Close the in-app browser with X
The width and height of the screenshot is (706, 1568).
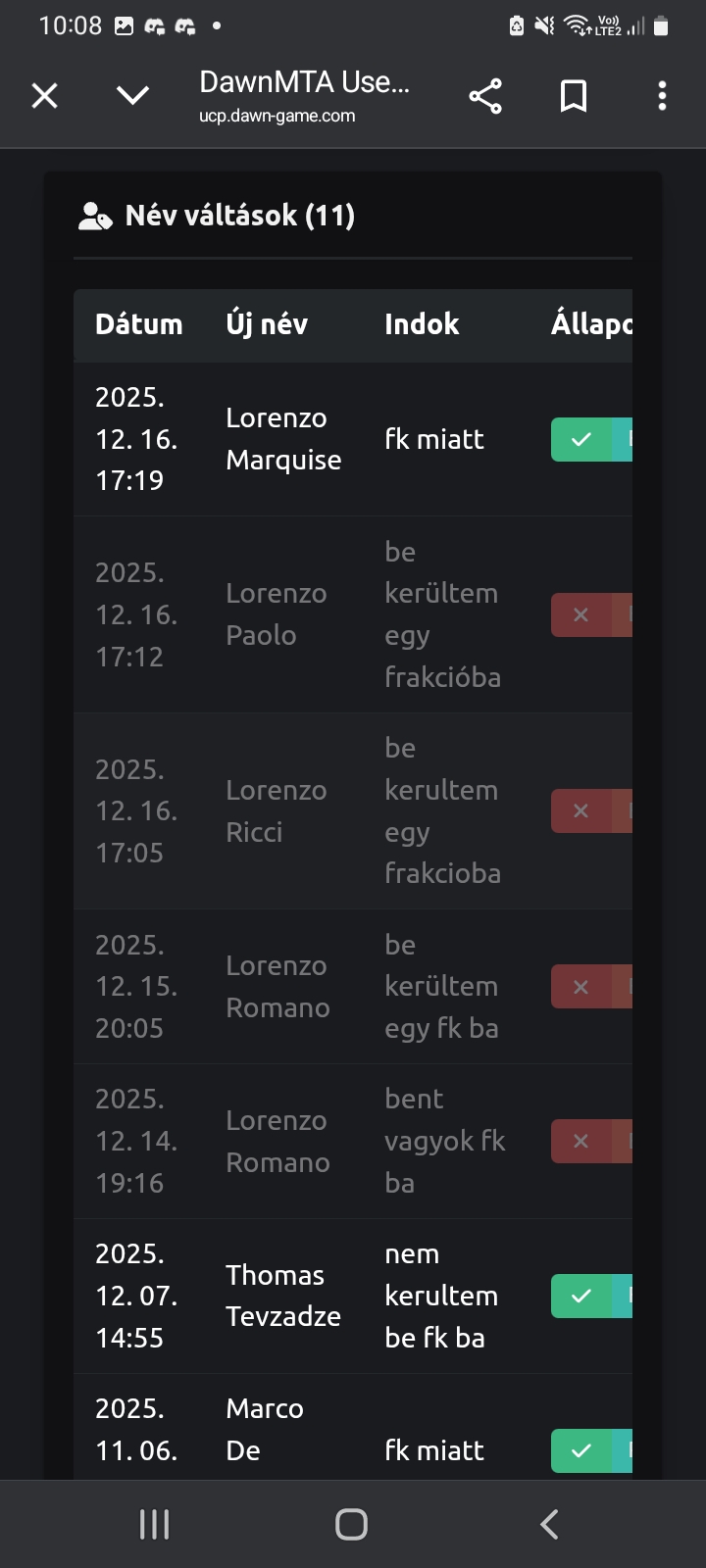pos(45,96)
